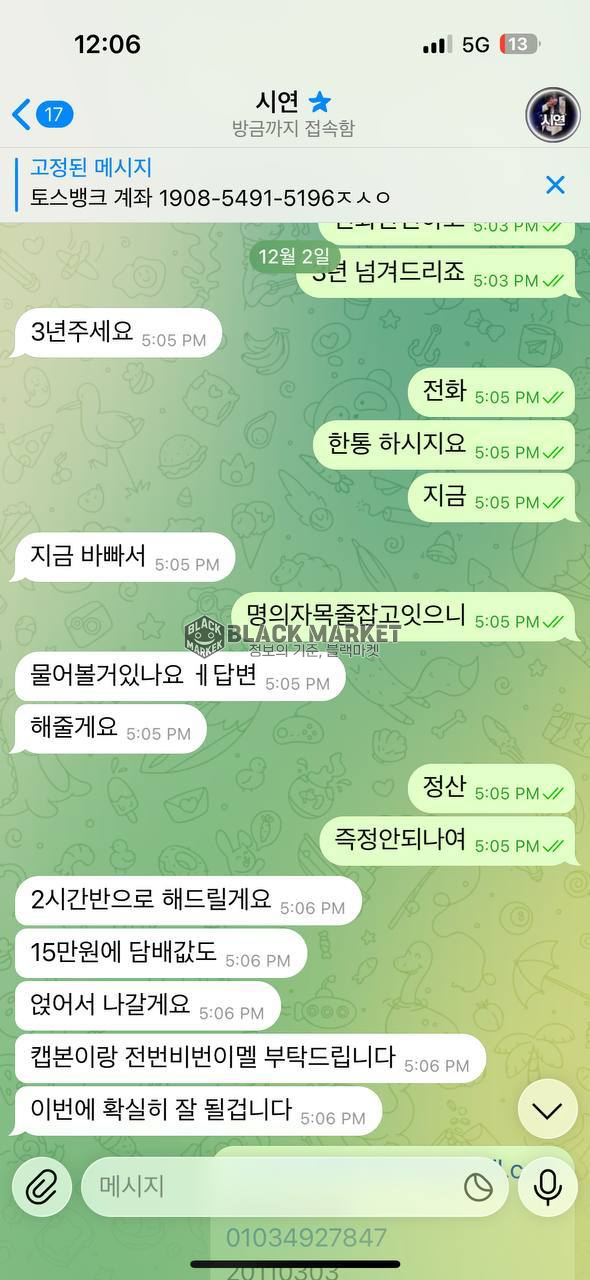Tap the microphone voice message icon

(547, 1187)
